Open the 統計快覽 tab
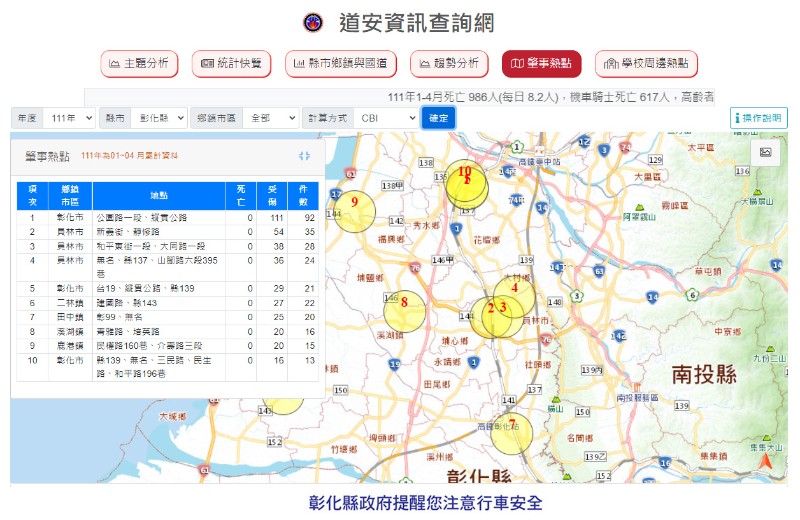Image resolution: width=800 pixels, height=520 pixels. coord(231,64)
